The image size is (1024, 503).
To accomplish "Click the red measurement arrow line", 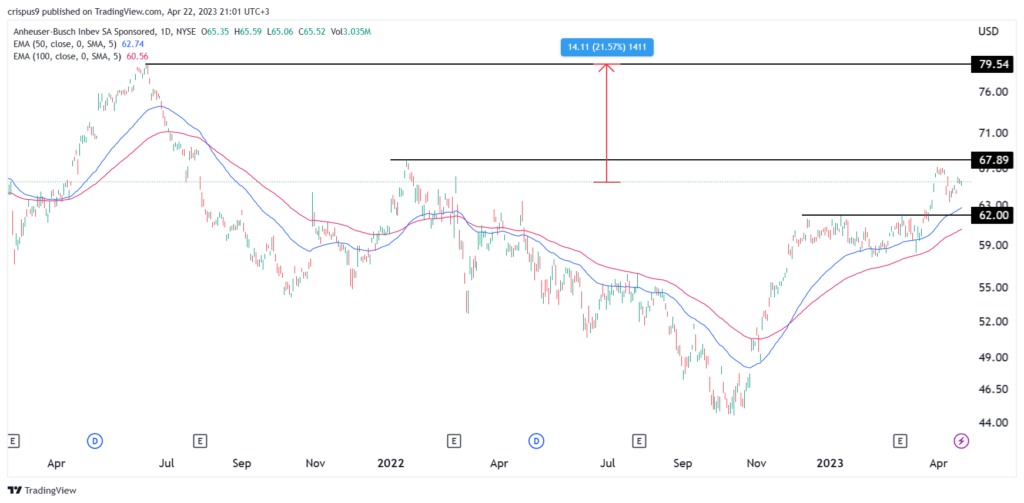I will pyautogui.click(x=607, y=123).
